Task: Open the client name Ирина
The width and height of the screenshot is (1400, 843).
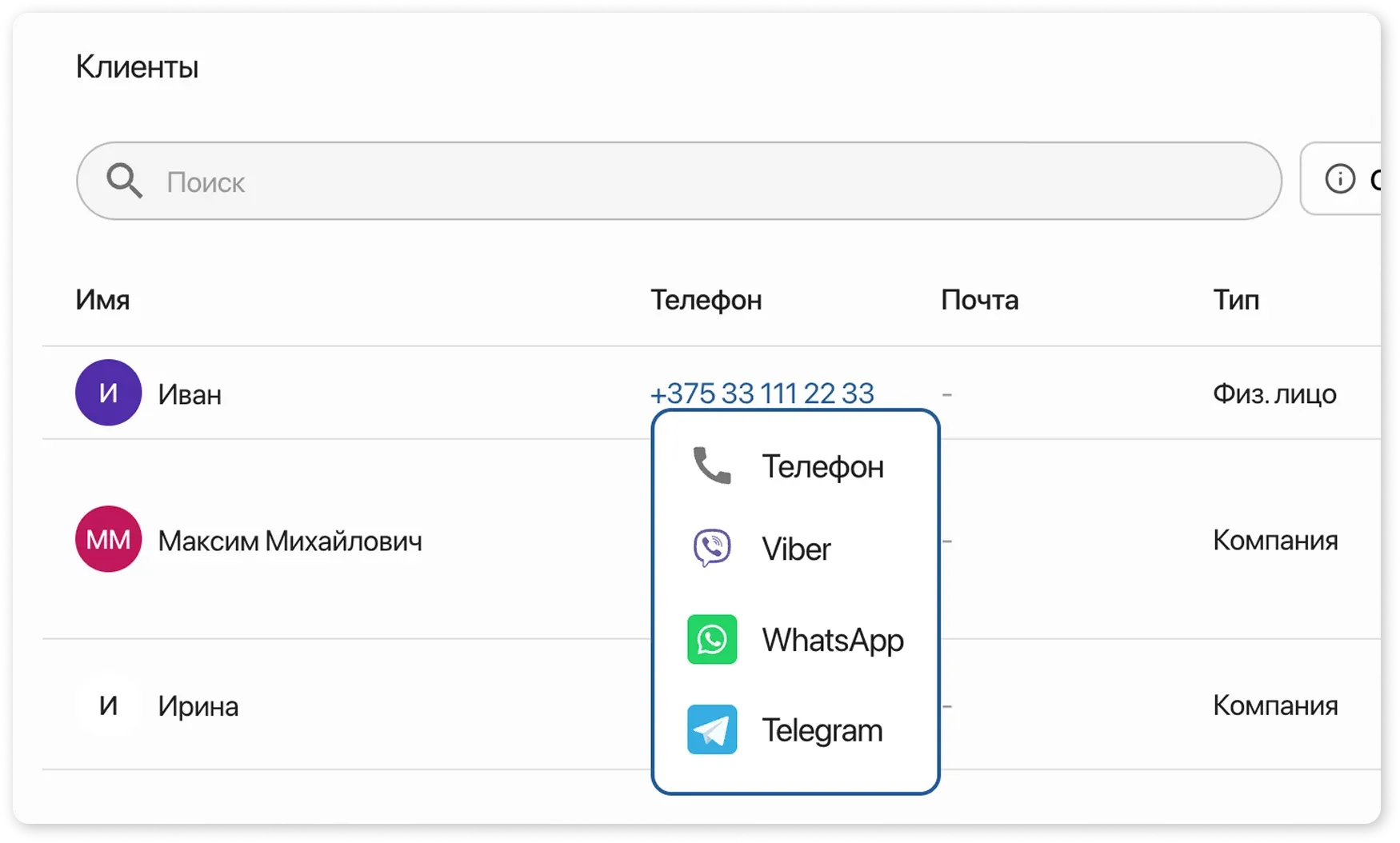Action: pyautogui.click(x=198, y=706)
